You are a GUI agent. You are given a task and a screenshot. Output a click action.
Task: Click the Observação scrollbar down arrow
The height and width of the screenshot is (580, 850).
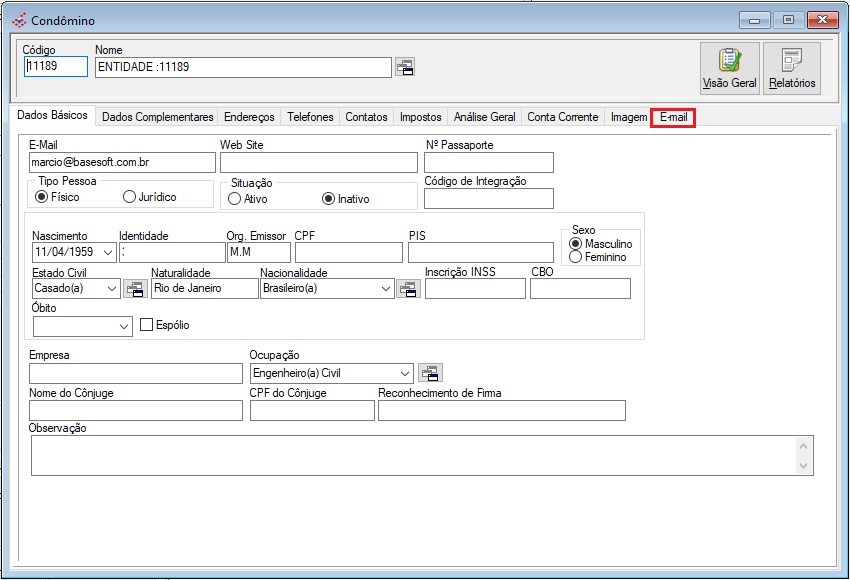tap(803, 466)
